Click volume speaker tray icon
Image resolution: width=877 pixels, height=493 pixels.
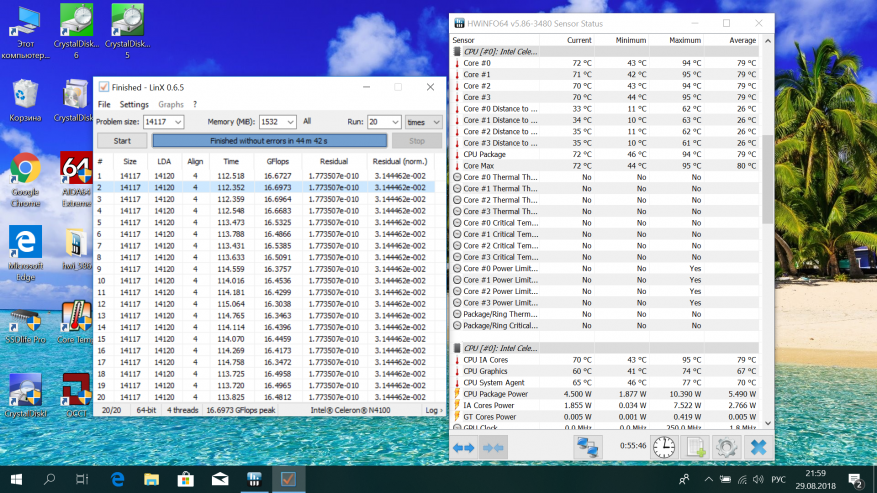(x=758, y=480)
